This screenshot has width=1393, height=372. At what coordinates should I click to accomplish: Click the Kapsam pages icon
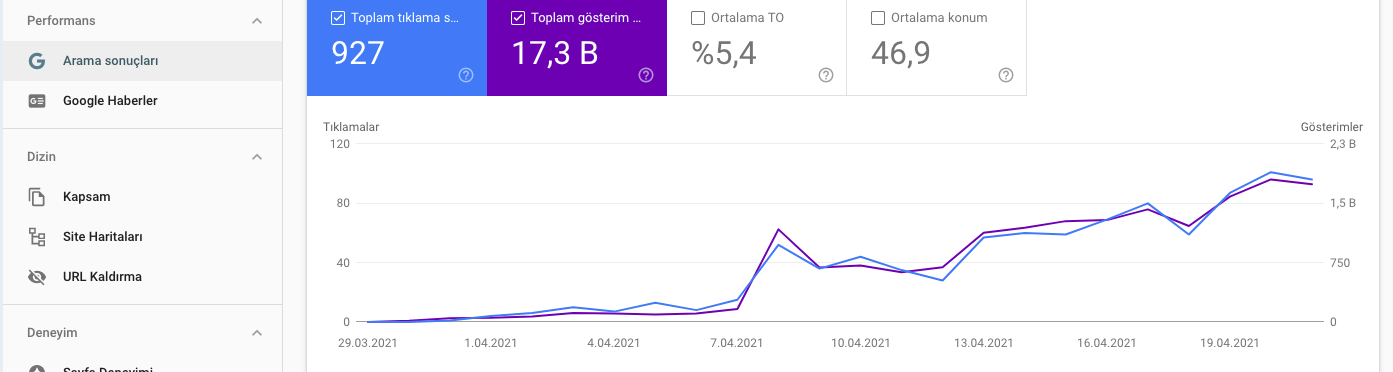click(37, 197)
